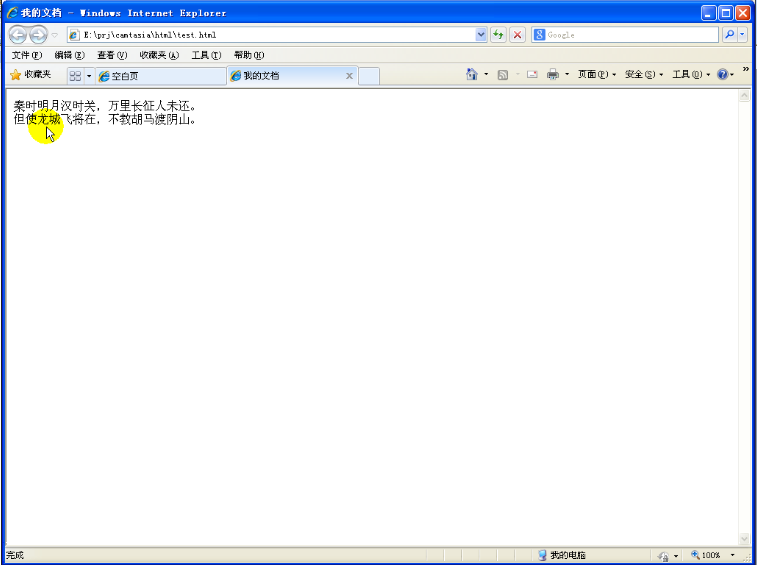Open the 页面(P) dropdown menu

pos(597,75)
